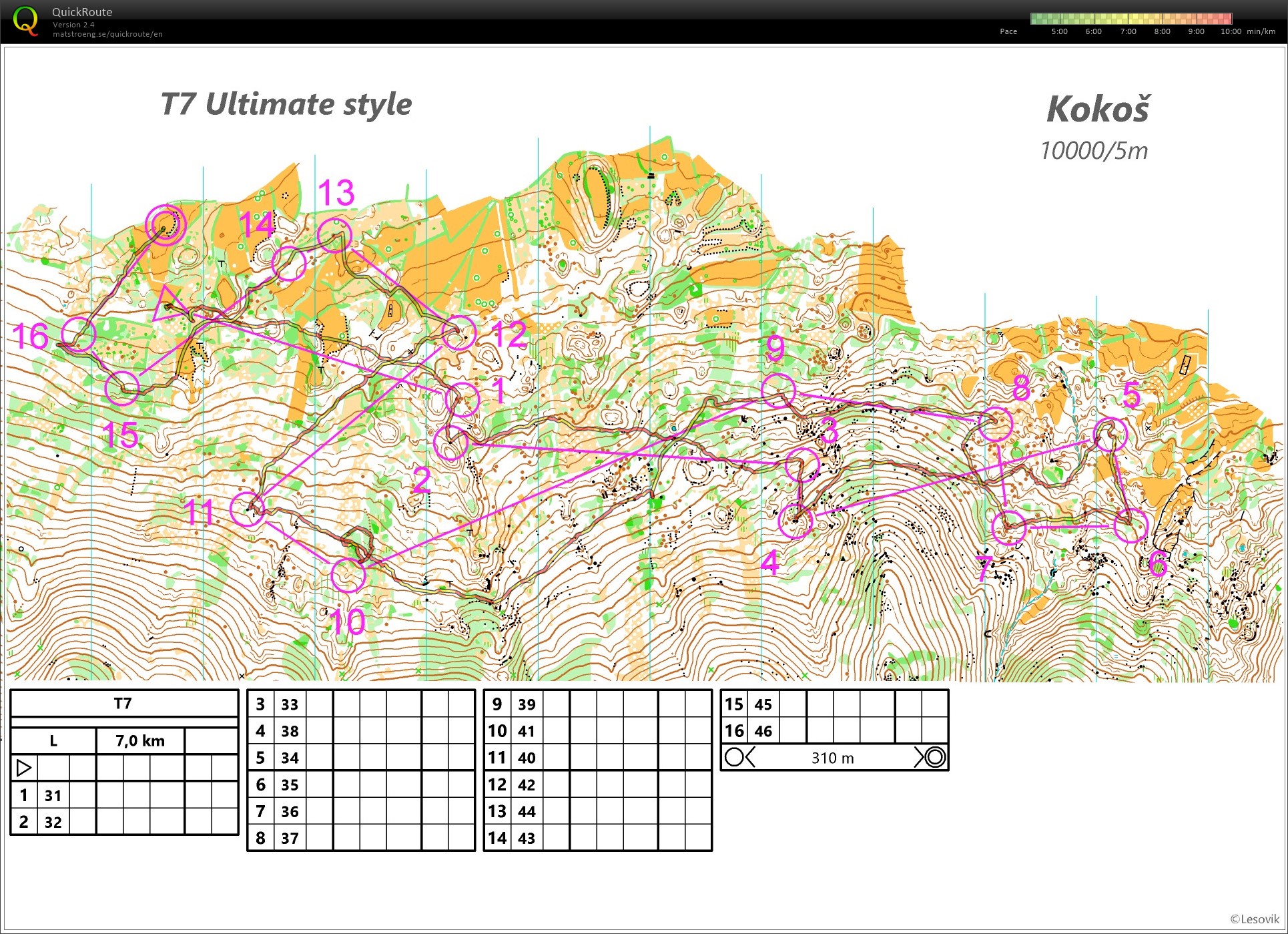Click control code 41 for row 10

click(527, 731)
